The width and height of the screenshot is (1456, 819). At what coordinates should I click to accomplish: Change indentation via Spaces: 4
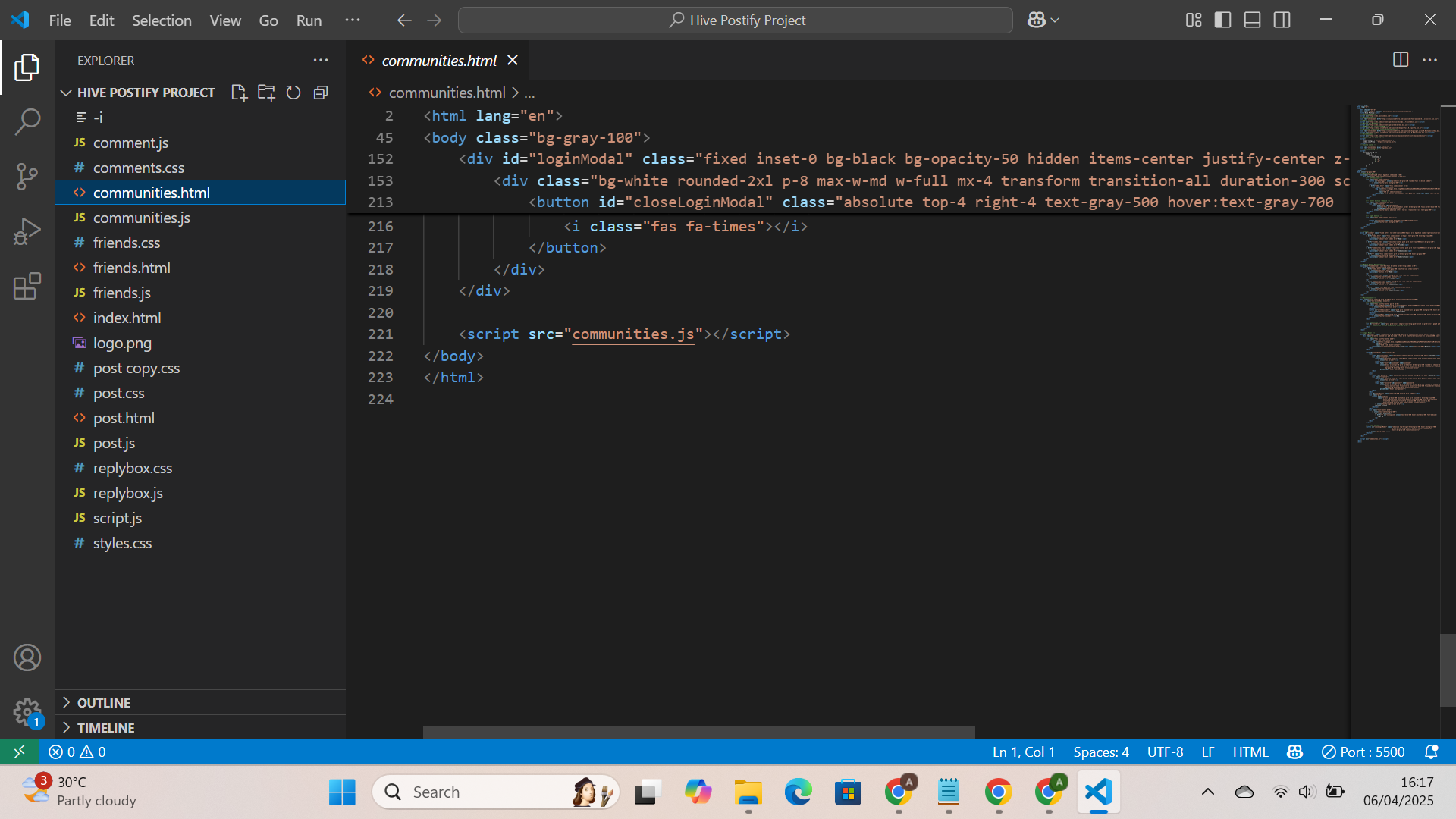pos(1101,752)
